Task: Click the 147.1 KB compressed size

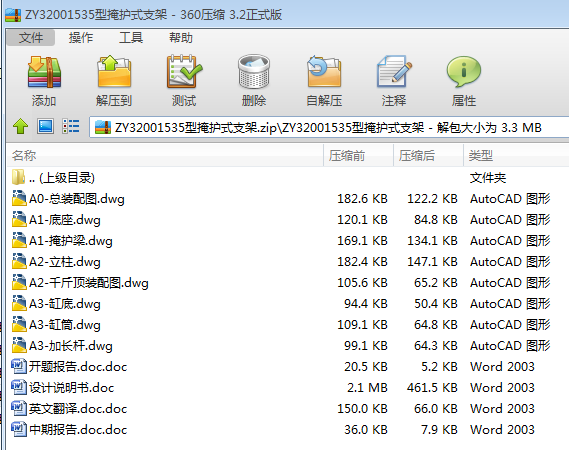Action: (x=432, y=262)
